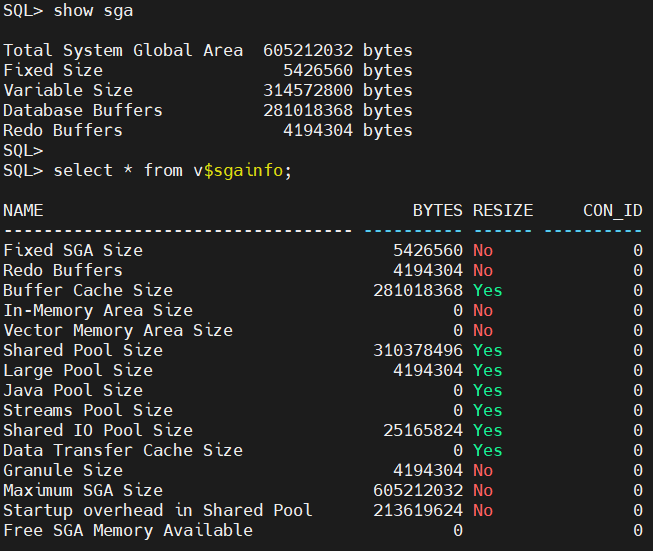Click the 'Shared Pool Size' row name
The width and height of the screenshot is (653, 551).
(83, 350)
